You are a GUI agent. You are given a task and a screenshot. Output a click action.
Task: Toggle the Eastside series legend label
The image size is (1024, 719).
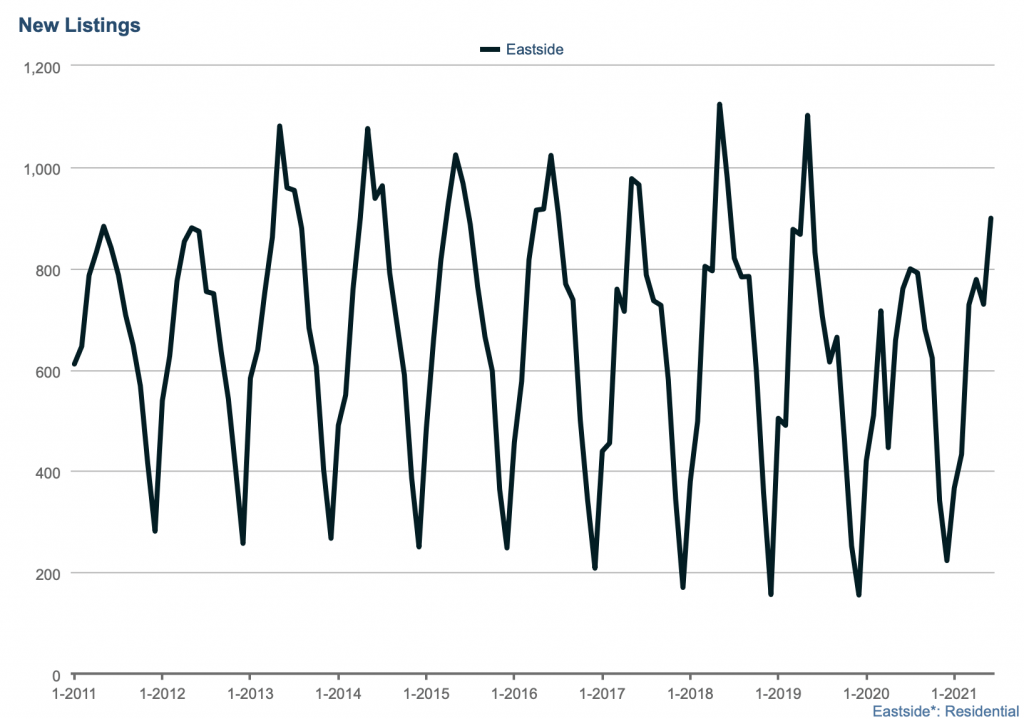coord(535,49)
